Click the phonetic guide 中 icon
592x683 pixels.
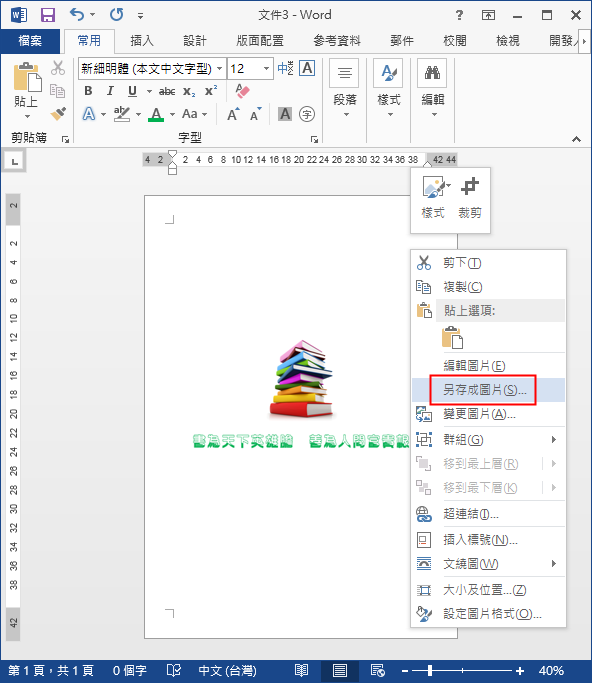pyautogui.click(x=285, y=68)
